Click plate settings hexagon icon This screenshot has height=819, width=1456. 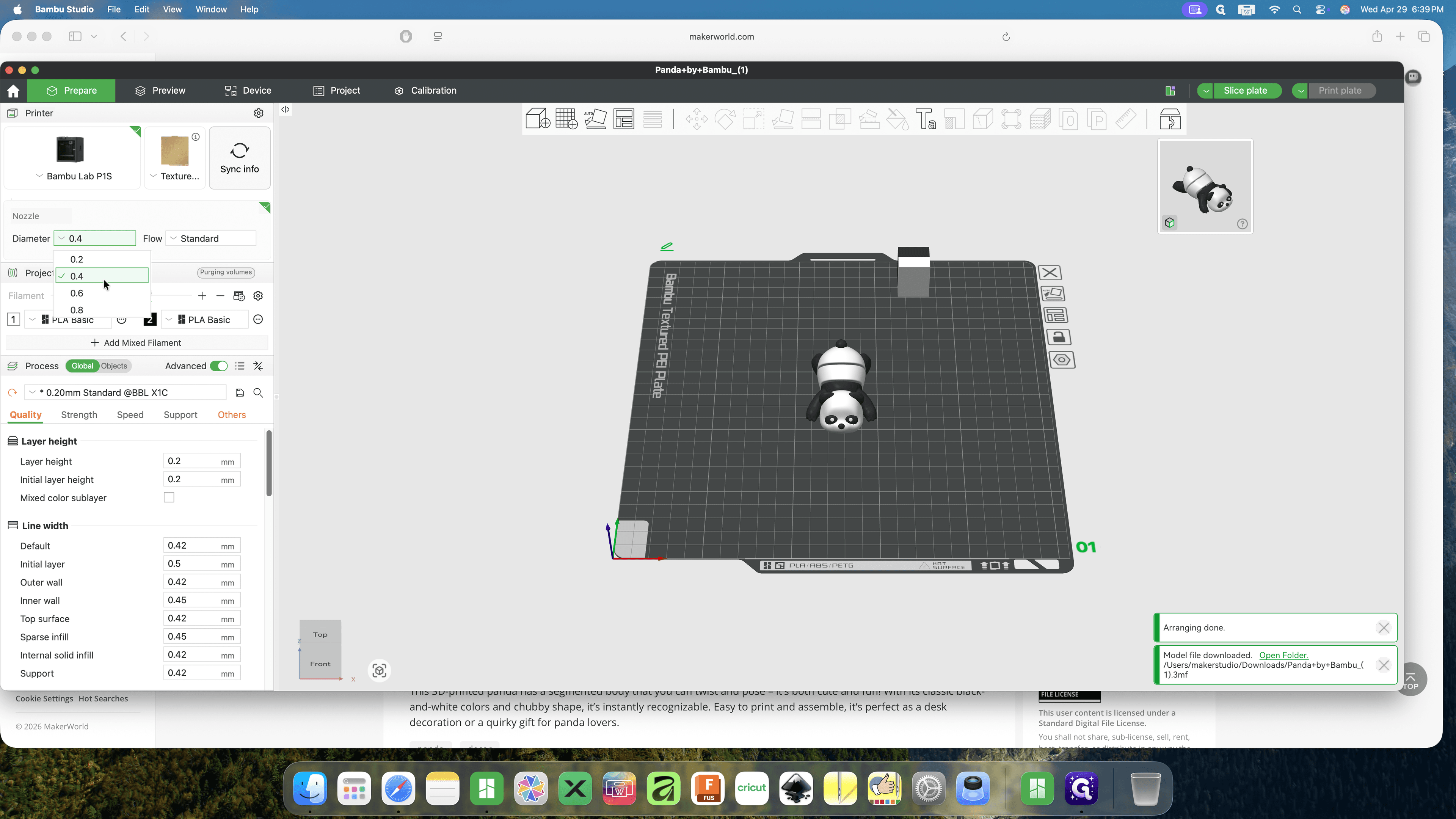point(1062,360)
